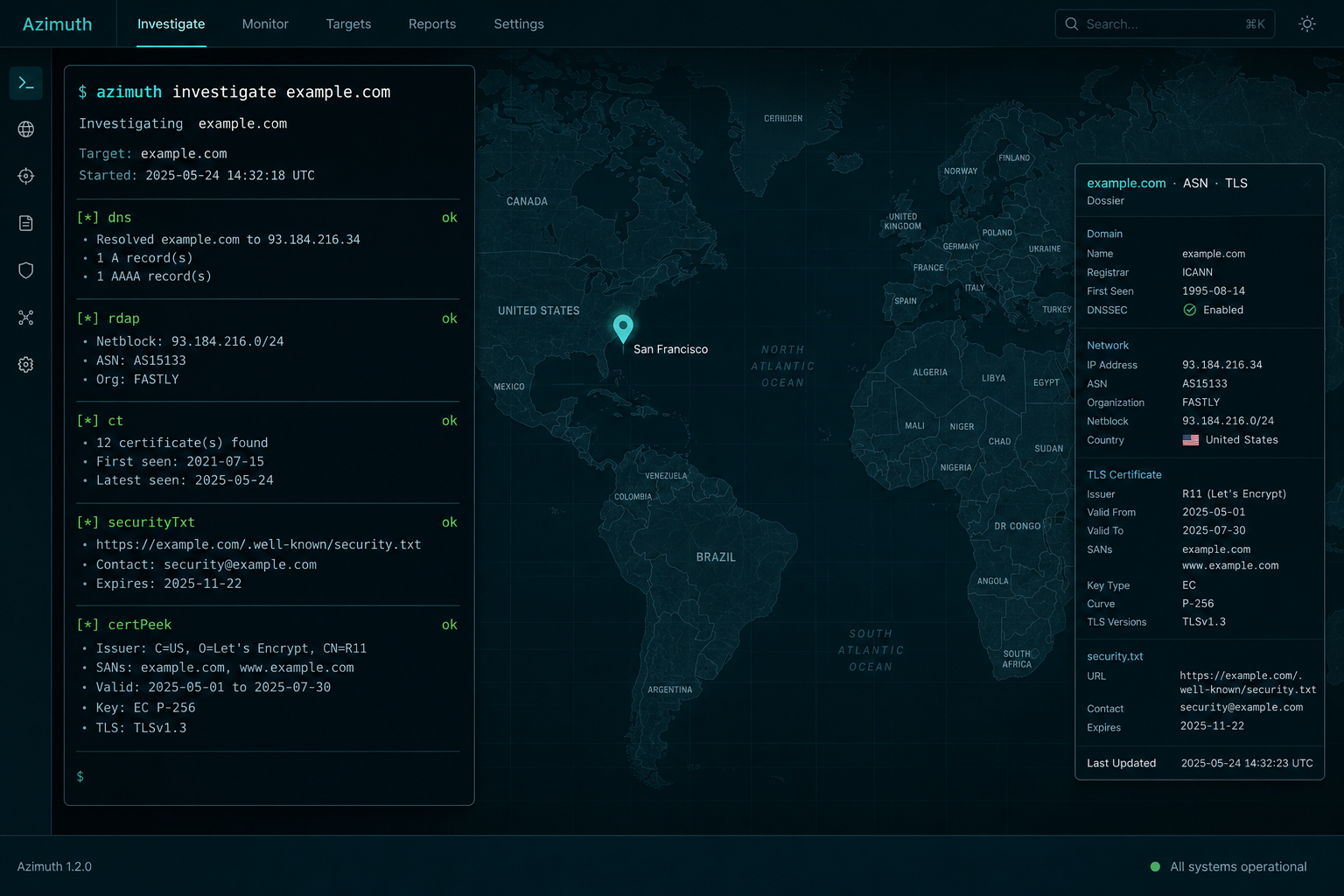Click the security.txt URL in dossier

coord(1248,682)
